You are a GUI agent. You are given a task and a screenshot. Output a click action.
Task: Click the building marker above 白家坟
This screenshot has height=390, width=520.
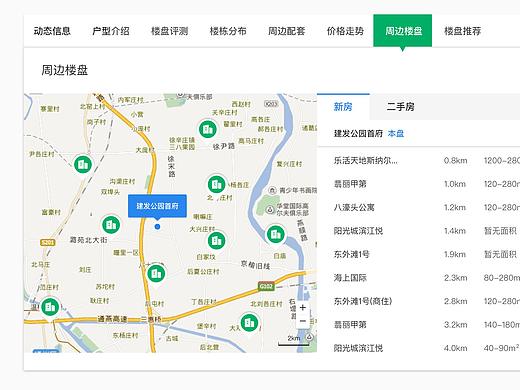point(216,240)
